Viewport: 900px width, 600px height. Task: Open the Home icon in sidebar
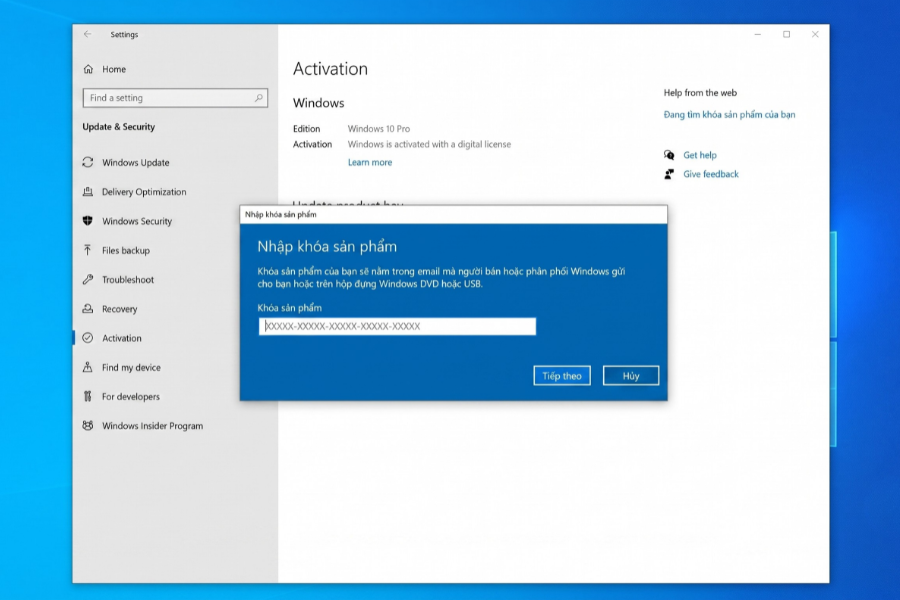point(88,69)
